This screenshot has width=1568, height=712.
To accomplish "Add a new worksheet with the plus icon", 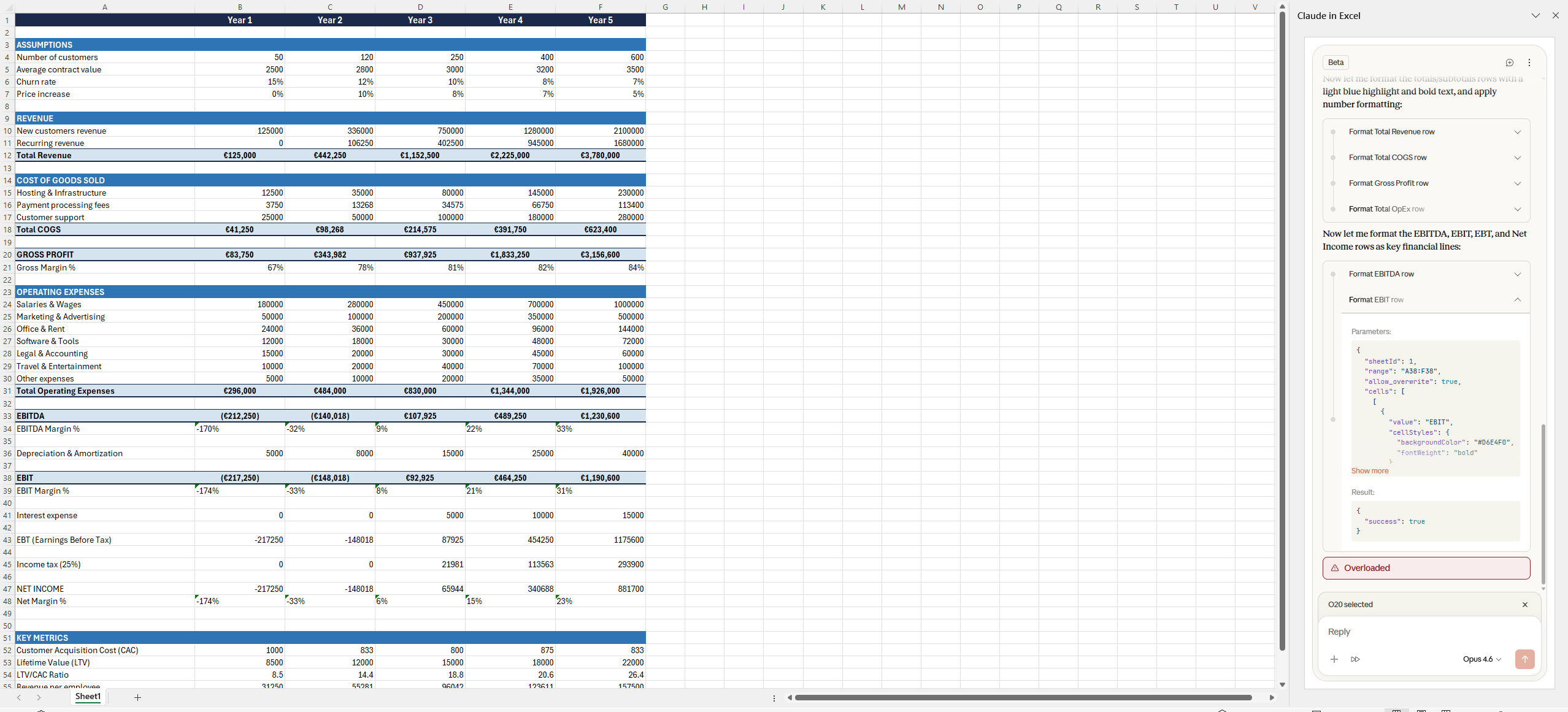I will coord(137,697).
